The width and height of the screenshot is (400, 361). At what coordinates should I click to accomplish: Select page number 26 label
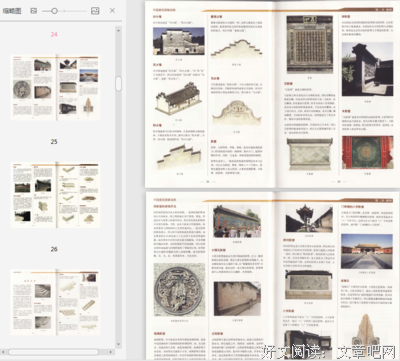[54, 249]
